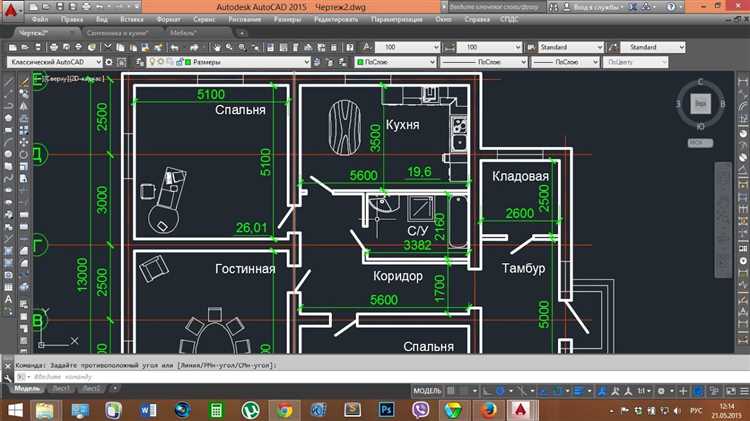Click the Clean Screen status bar icon
The height and width of the screenshot is (421, 750).
(731, 391)
